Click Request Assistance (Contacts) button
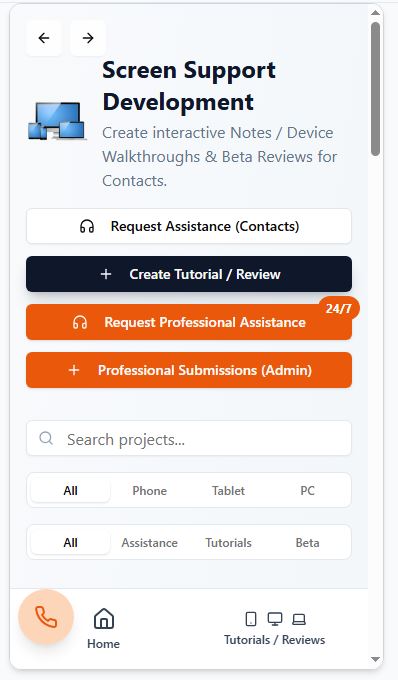This screenshot has width=398, height=680. [x=189, y=226]
